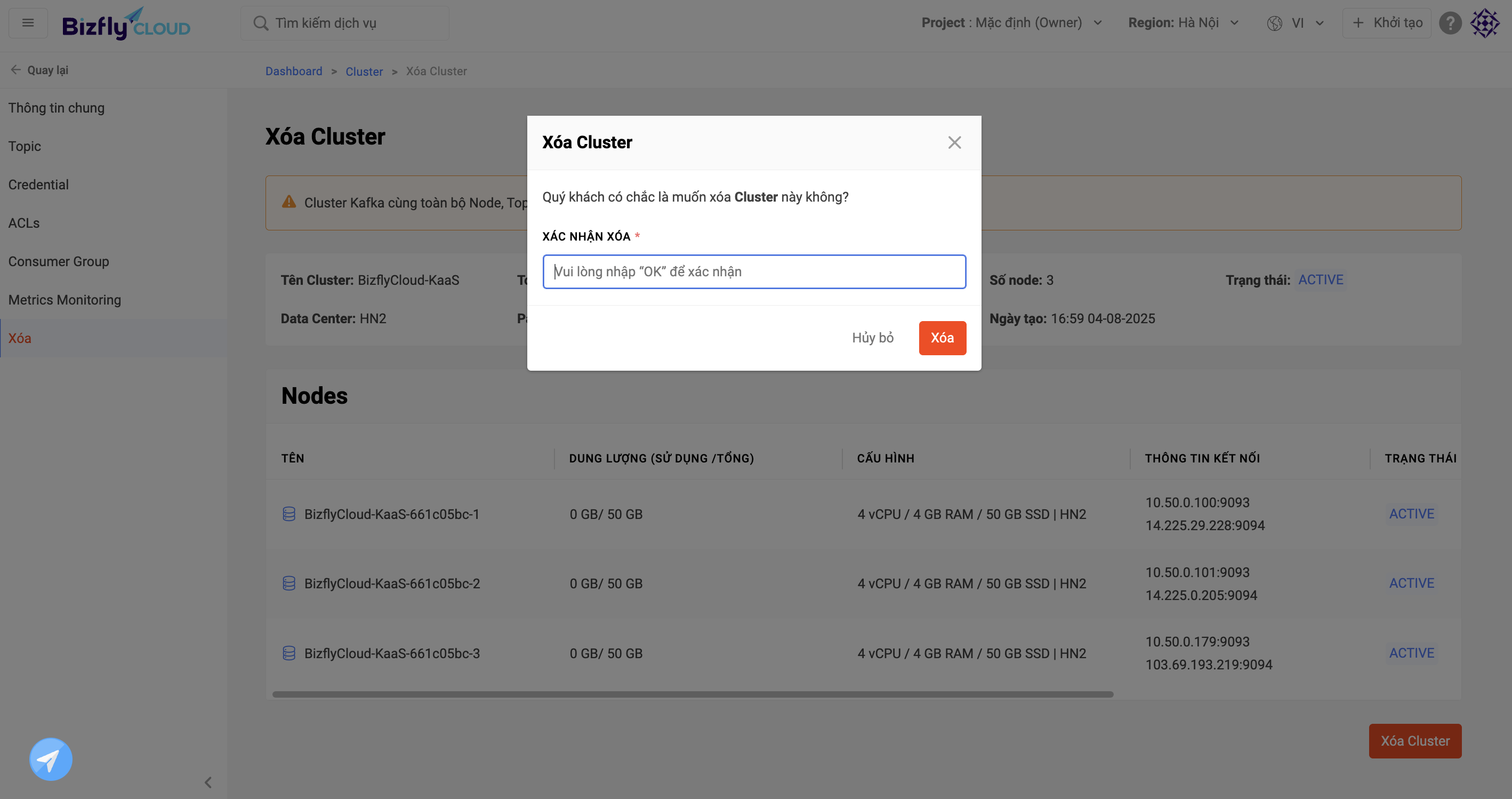
Task: Click the hamburger menu icon
Action: coord(28,23)
